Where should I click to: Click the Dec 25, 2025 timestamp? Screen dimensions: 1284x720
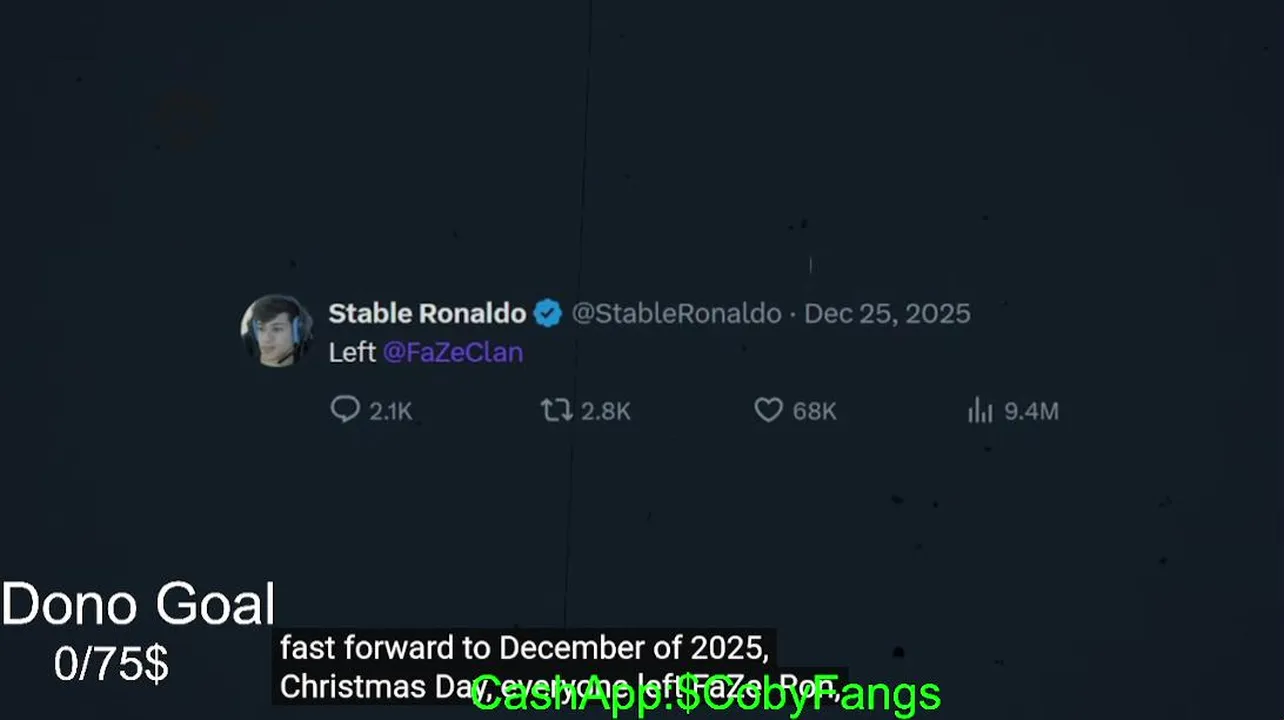pos(887,313)
